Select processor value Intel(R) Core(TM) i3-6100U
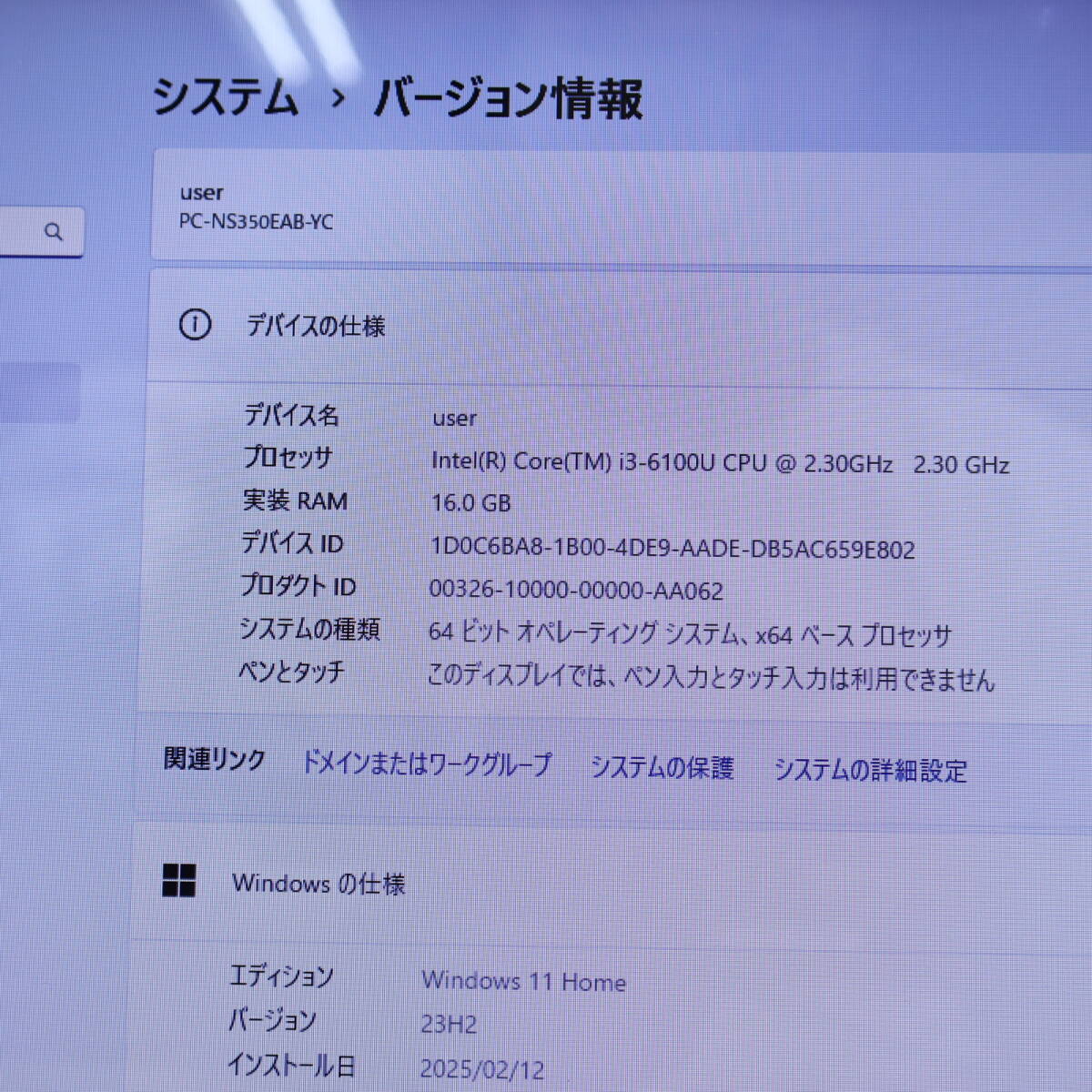The width and height of the screenshot is (1092, 1092). [573, 461]
